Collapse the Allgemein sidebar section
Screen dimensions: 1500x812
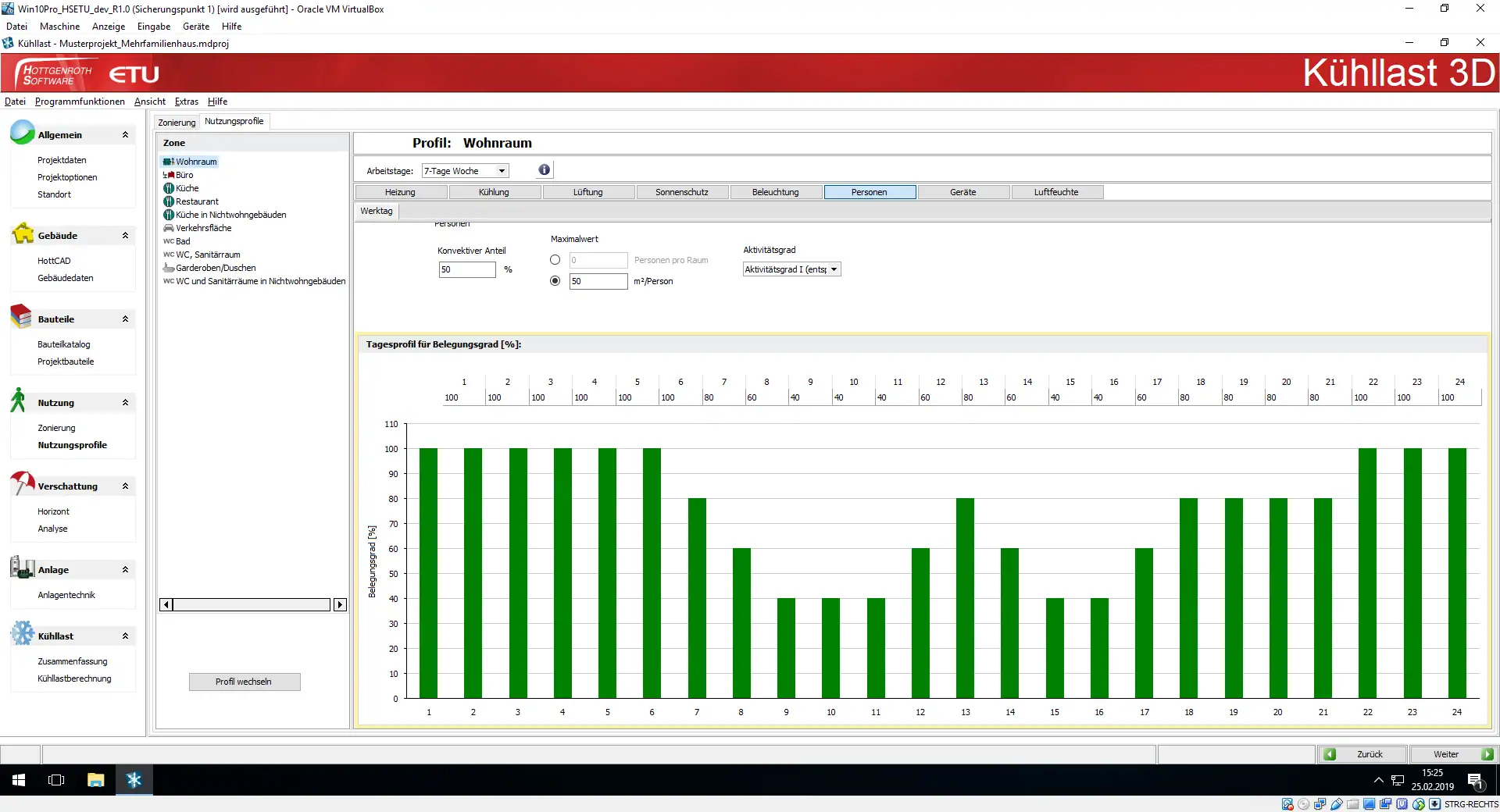coord(125,135)
